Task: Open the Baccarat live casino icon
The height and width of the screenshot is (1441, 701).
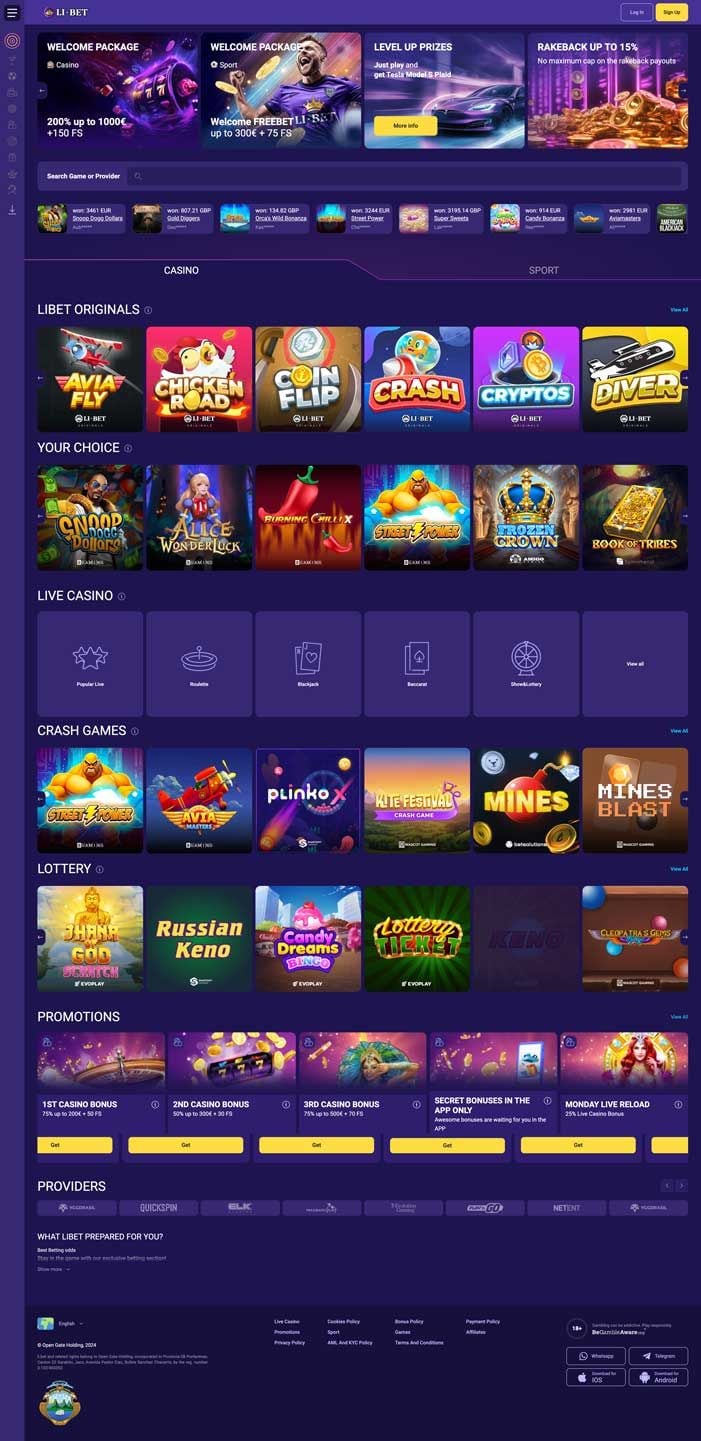Action: 417,659
